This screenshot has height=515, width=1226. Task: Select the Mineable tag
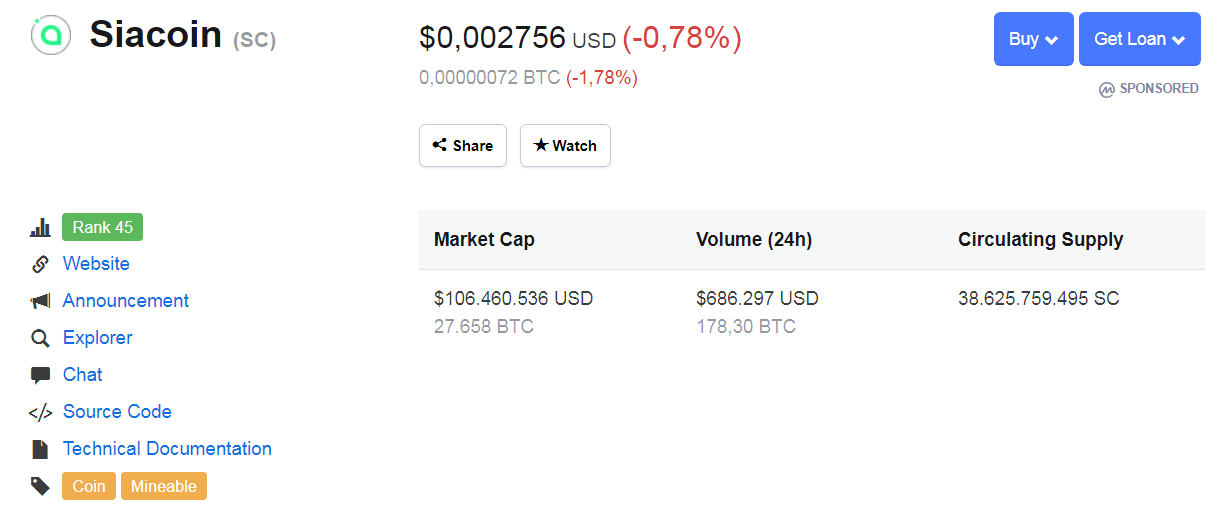pos(164,486)
